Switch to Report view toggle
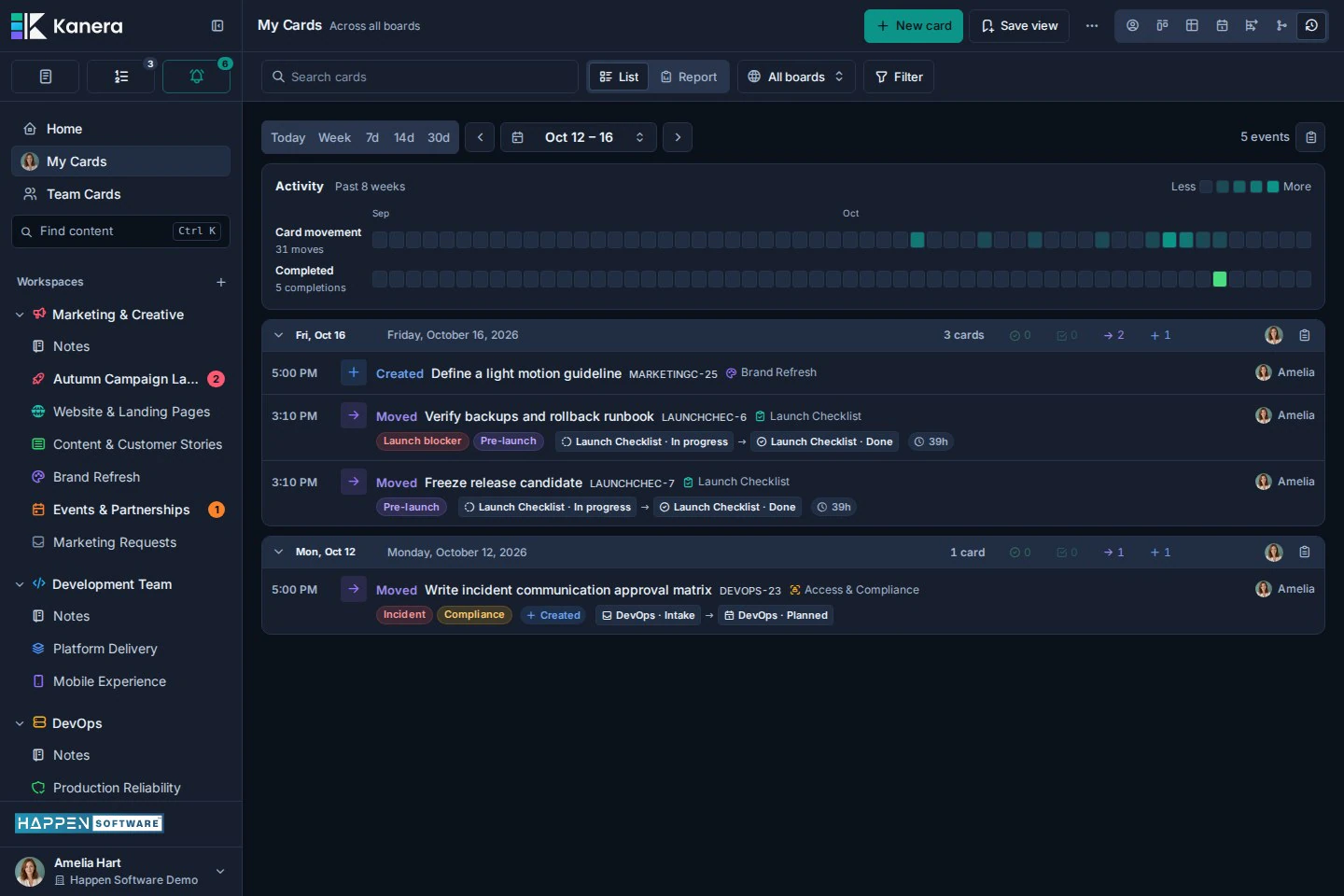This screenshot has width=1344, height=896. (689, 77)
